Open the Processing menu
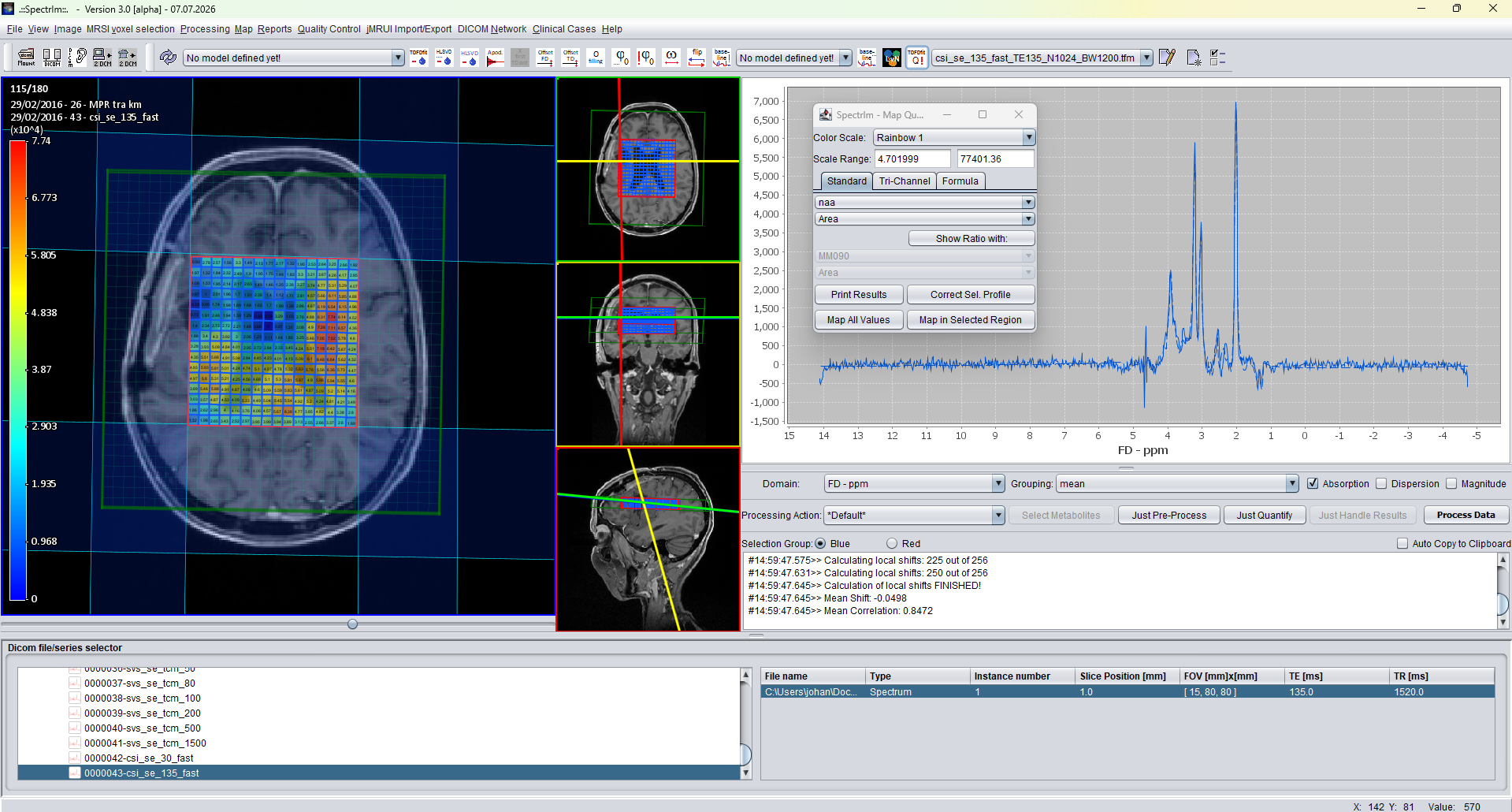The width and height of the screenshot is (1512, 812). [205, 29]
